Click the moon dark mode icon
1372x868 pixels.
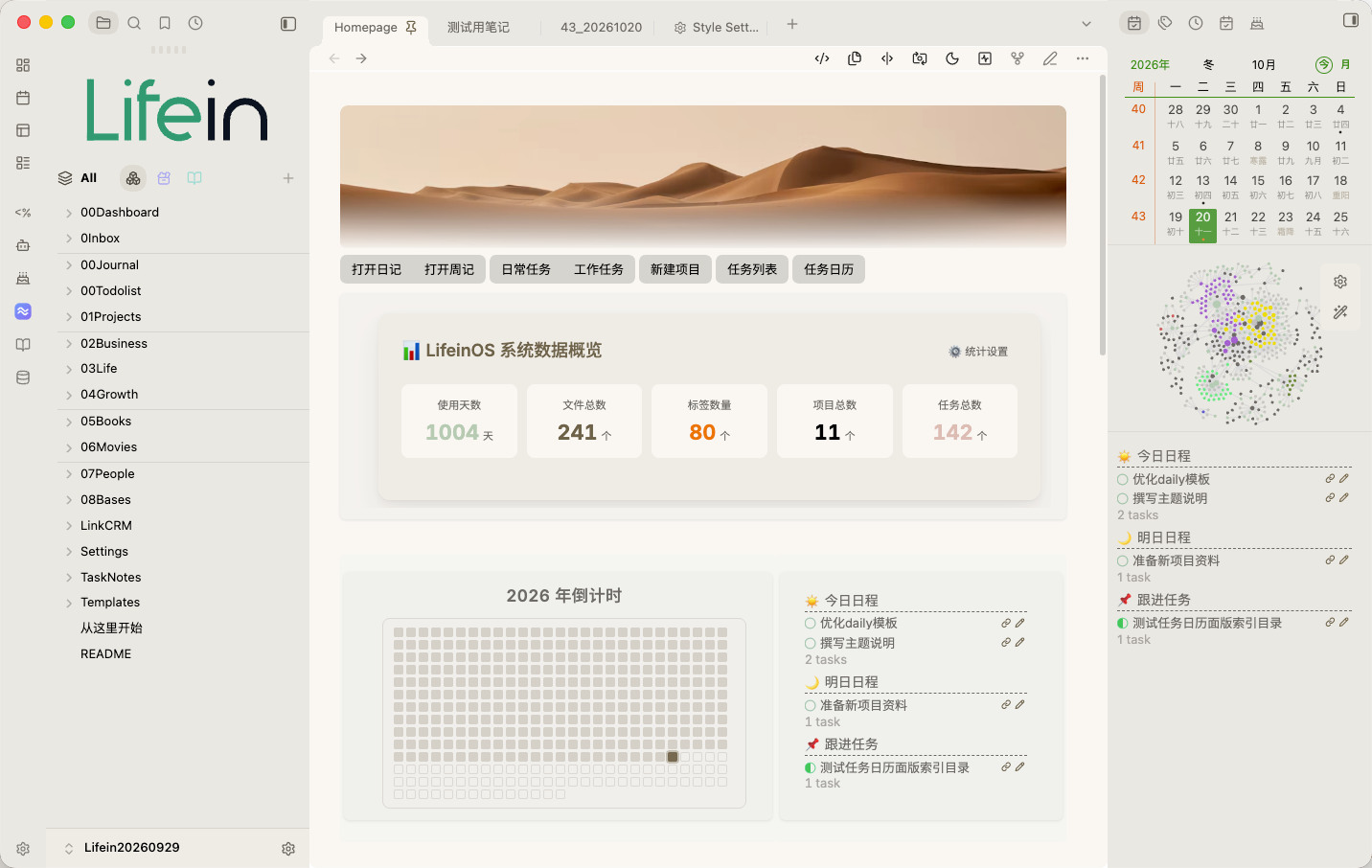pos(952,58)
